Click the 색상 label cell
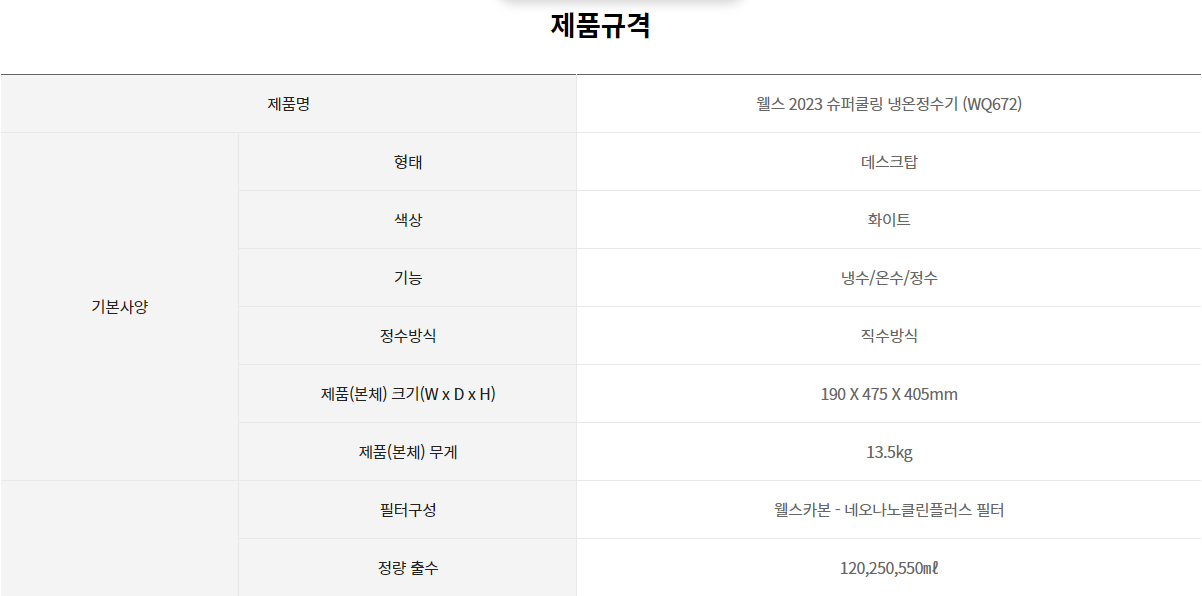 point(408,220)
